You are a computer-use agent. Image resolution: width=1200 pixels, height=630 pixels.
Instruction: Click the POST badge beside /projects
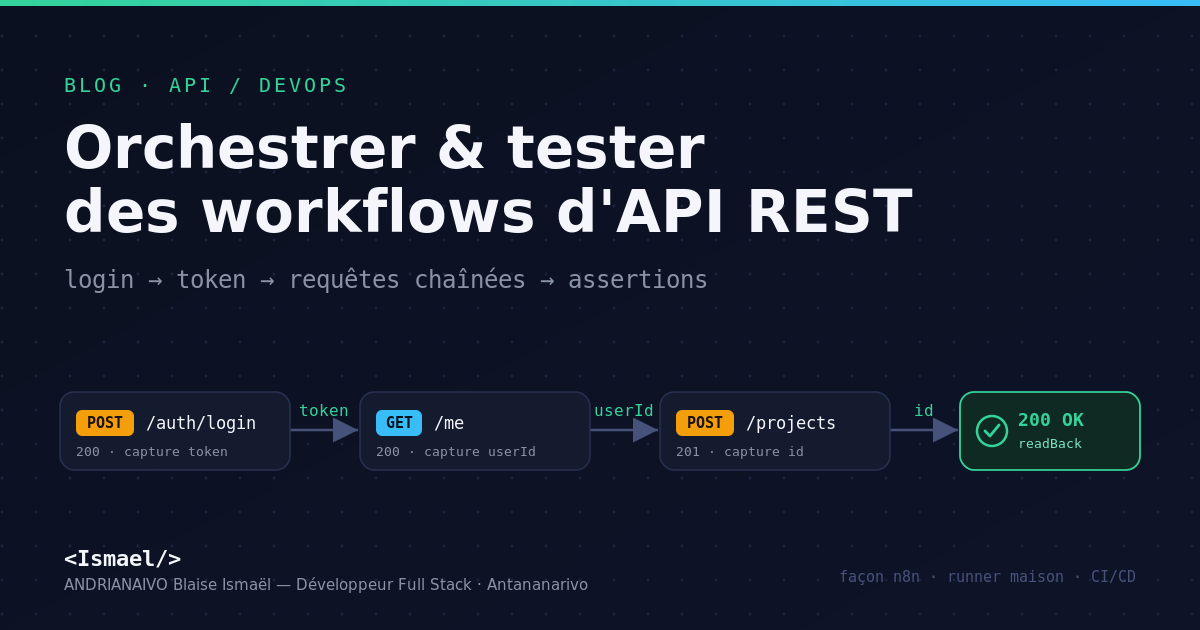(705, 423)
